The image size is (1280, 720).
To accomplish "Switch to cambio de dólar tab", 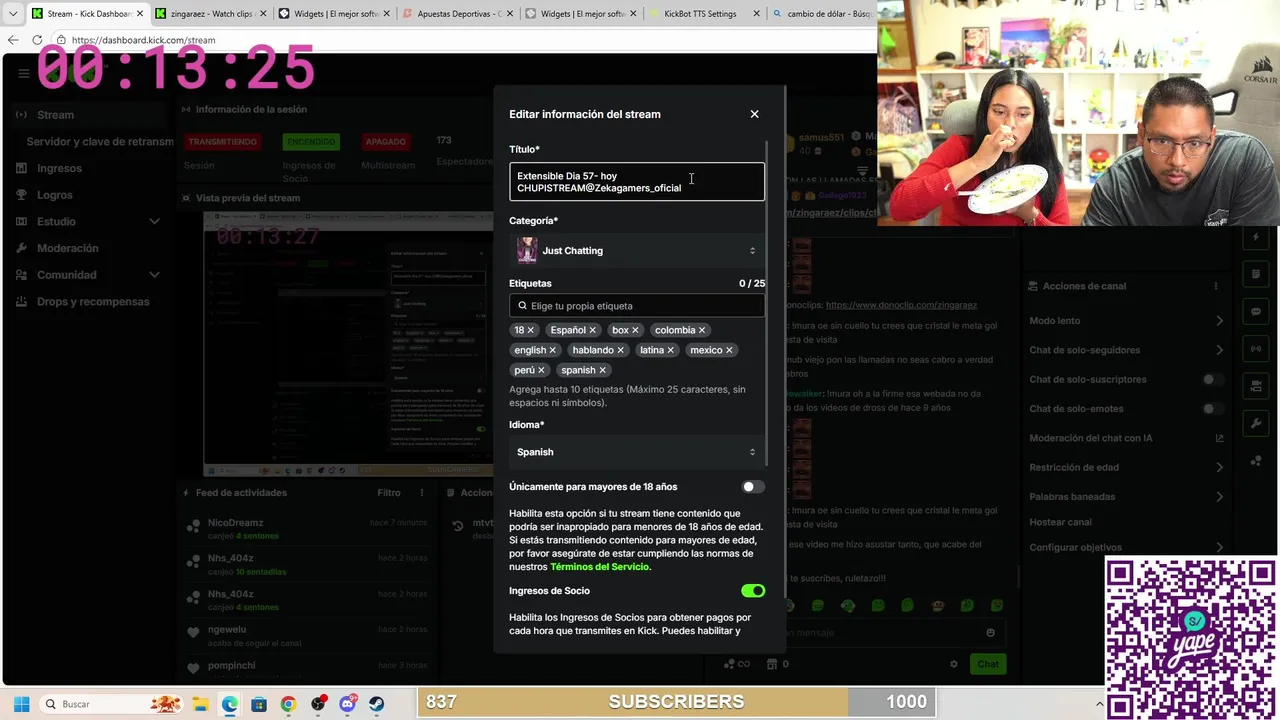I will tap(822, 14).
